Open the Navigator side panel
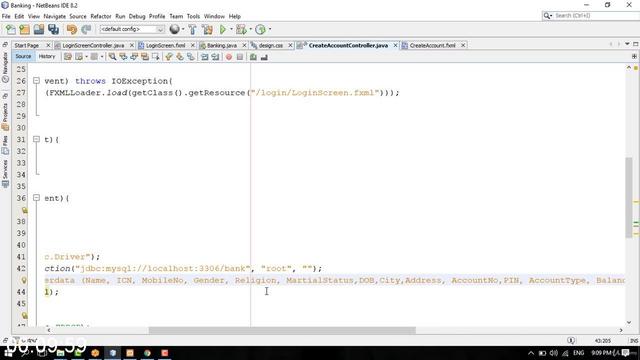Screen dimensions: 640x360 tap(5, 67)
